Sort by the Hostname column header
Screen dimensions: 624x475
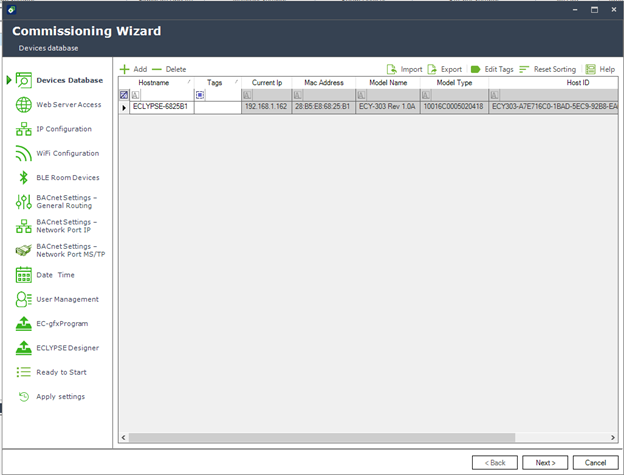[x=154, y=83]
